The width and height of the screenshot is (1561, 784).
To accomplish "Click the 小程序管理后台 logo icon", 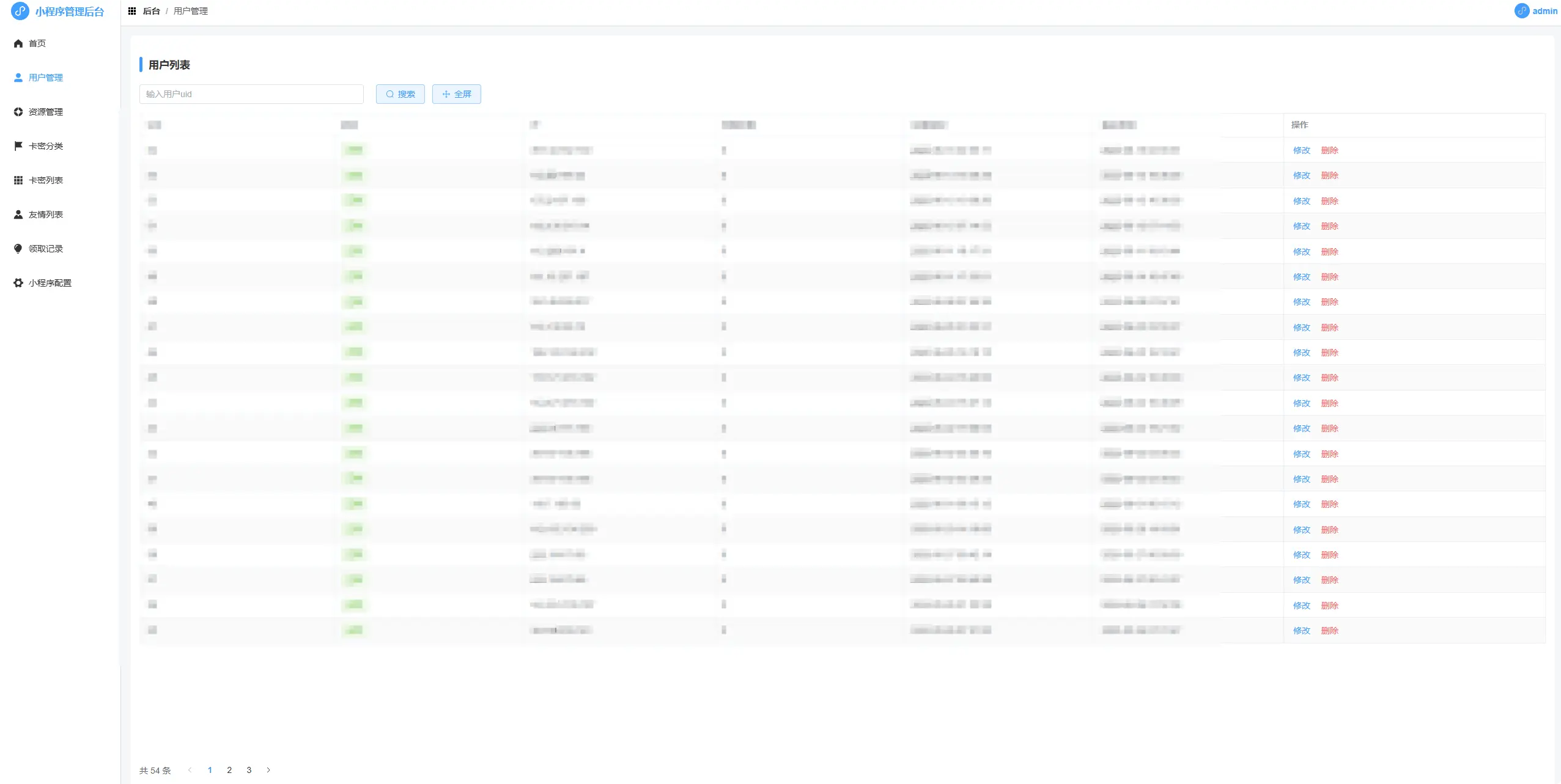I will click(20, 11).
